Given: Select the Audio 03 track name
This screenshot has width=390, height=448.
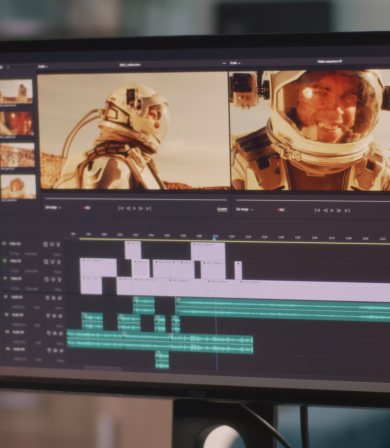Looking at the screenshot, I should [x=18, y=332].
